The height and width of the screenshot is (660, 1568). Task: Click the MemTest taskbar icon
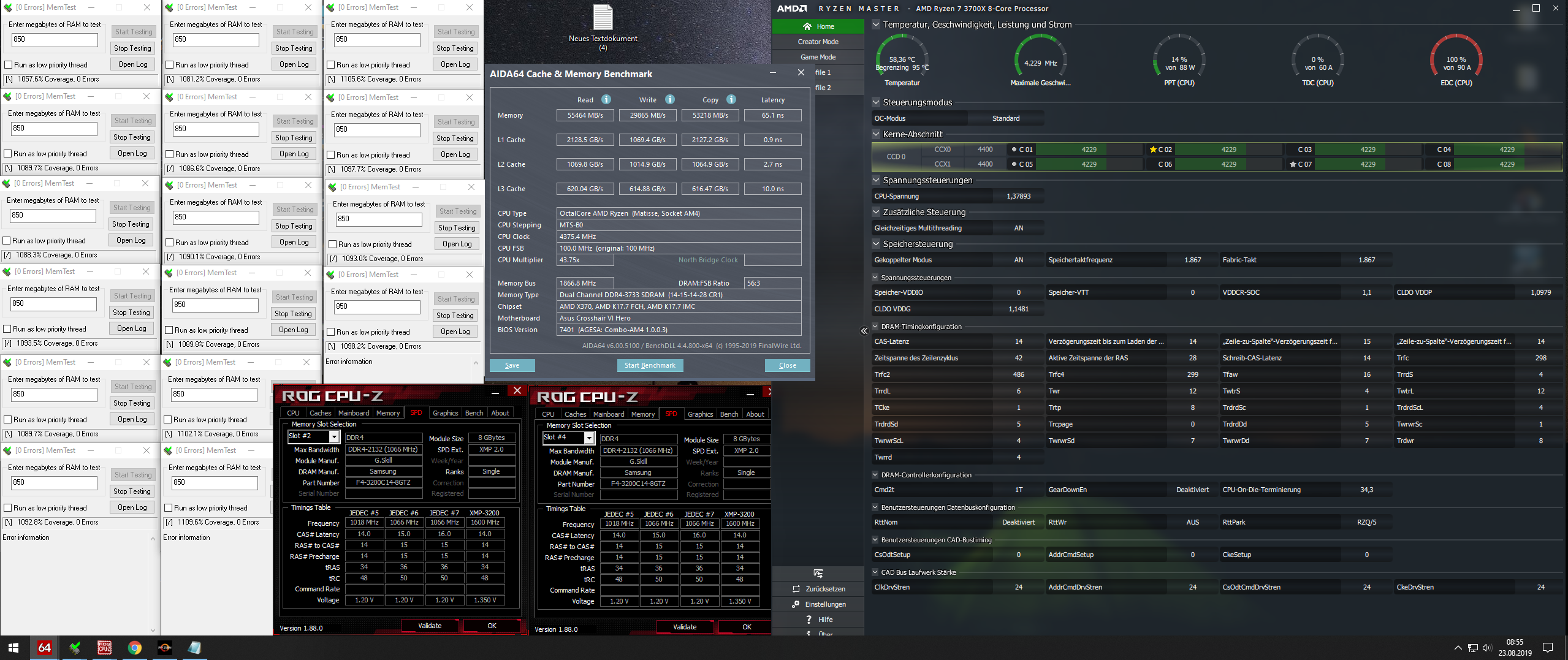(75, 648)
